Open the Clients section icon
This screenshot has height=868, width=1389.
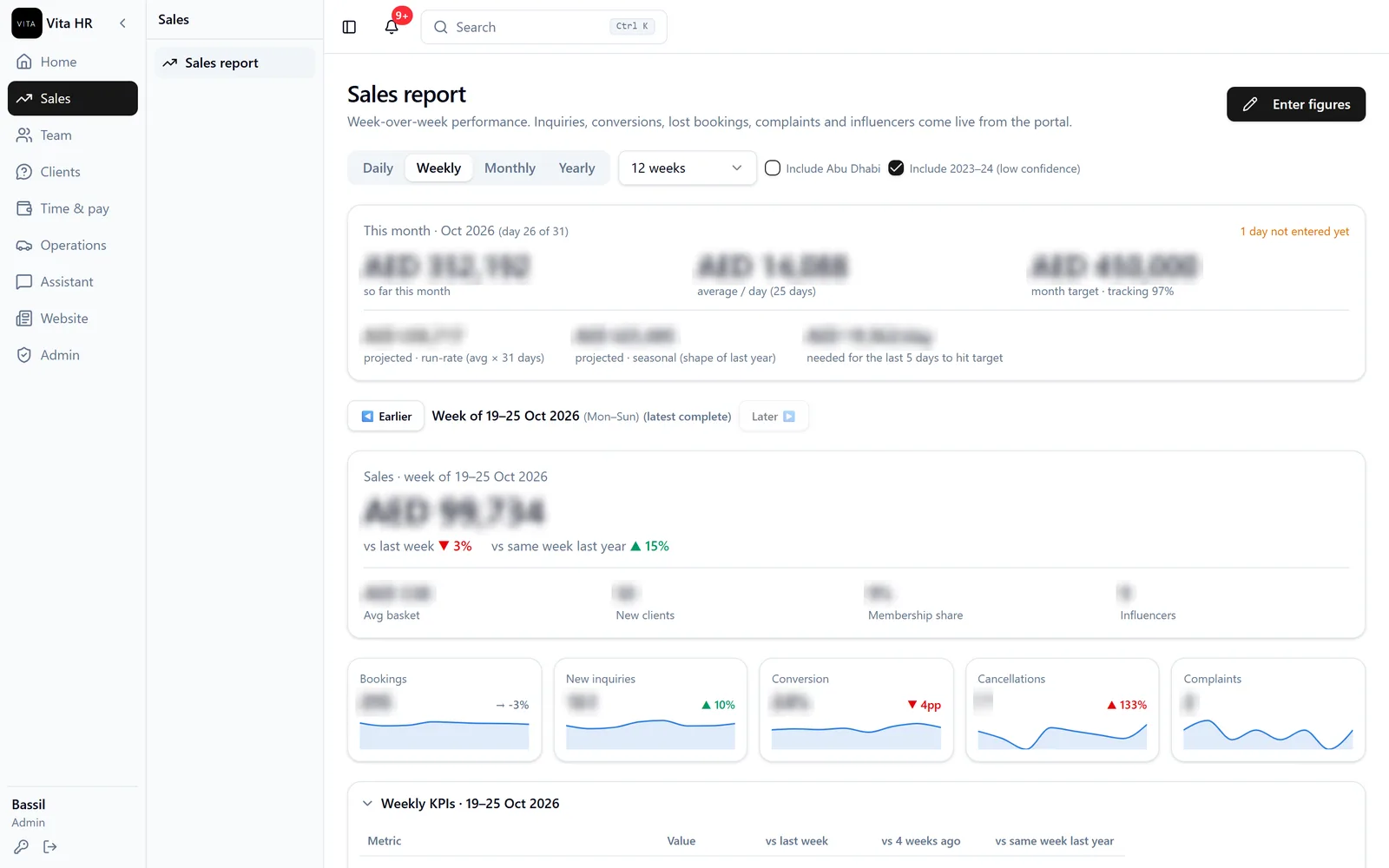[24, 172]
